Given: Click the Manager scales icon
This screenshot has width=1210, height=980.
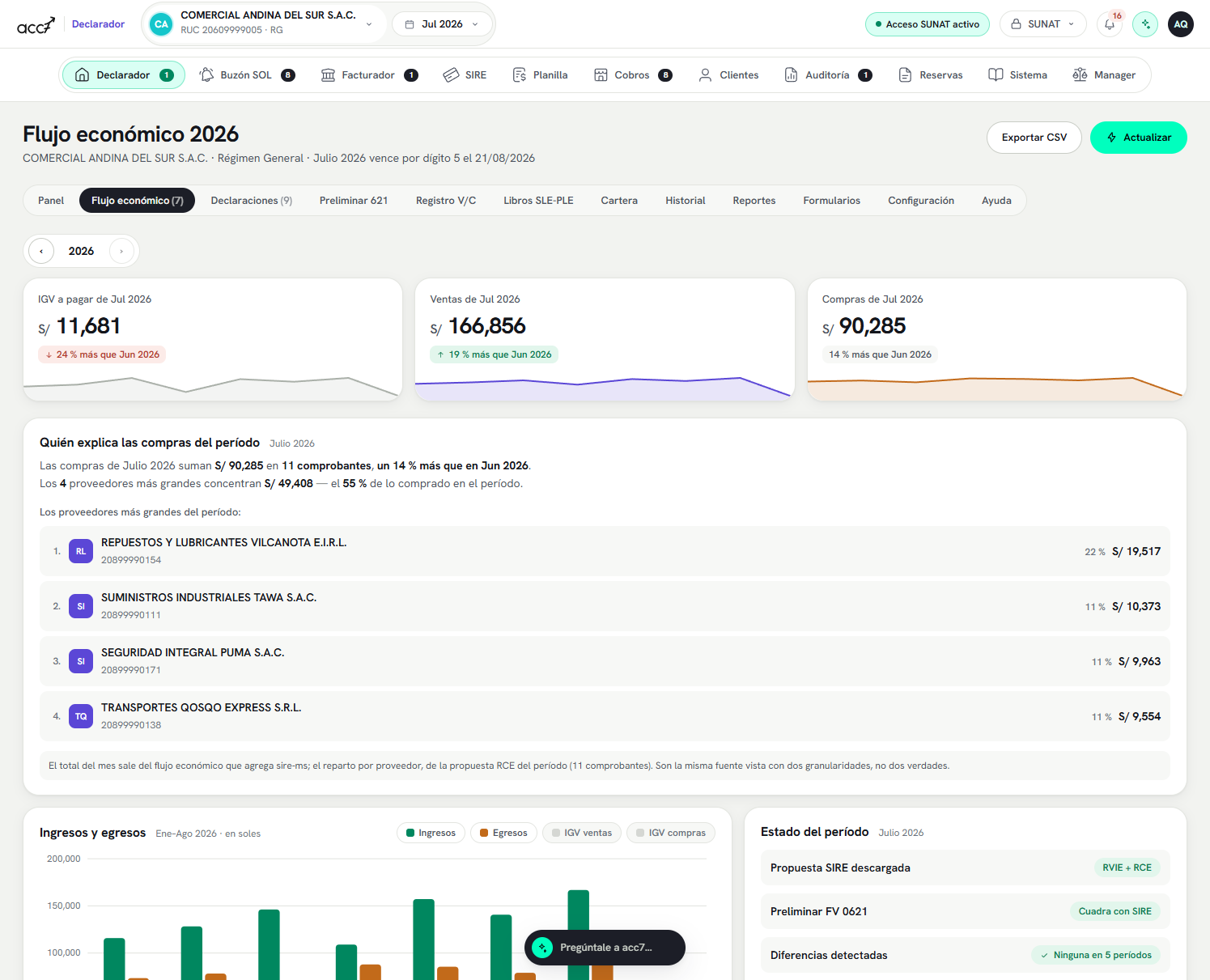Looking at the screenshot, I should [x=1080, y=75].
